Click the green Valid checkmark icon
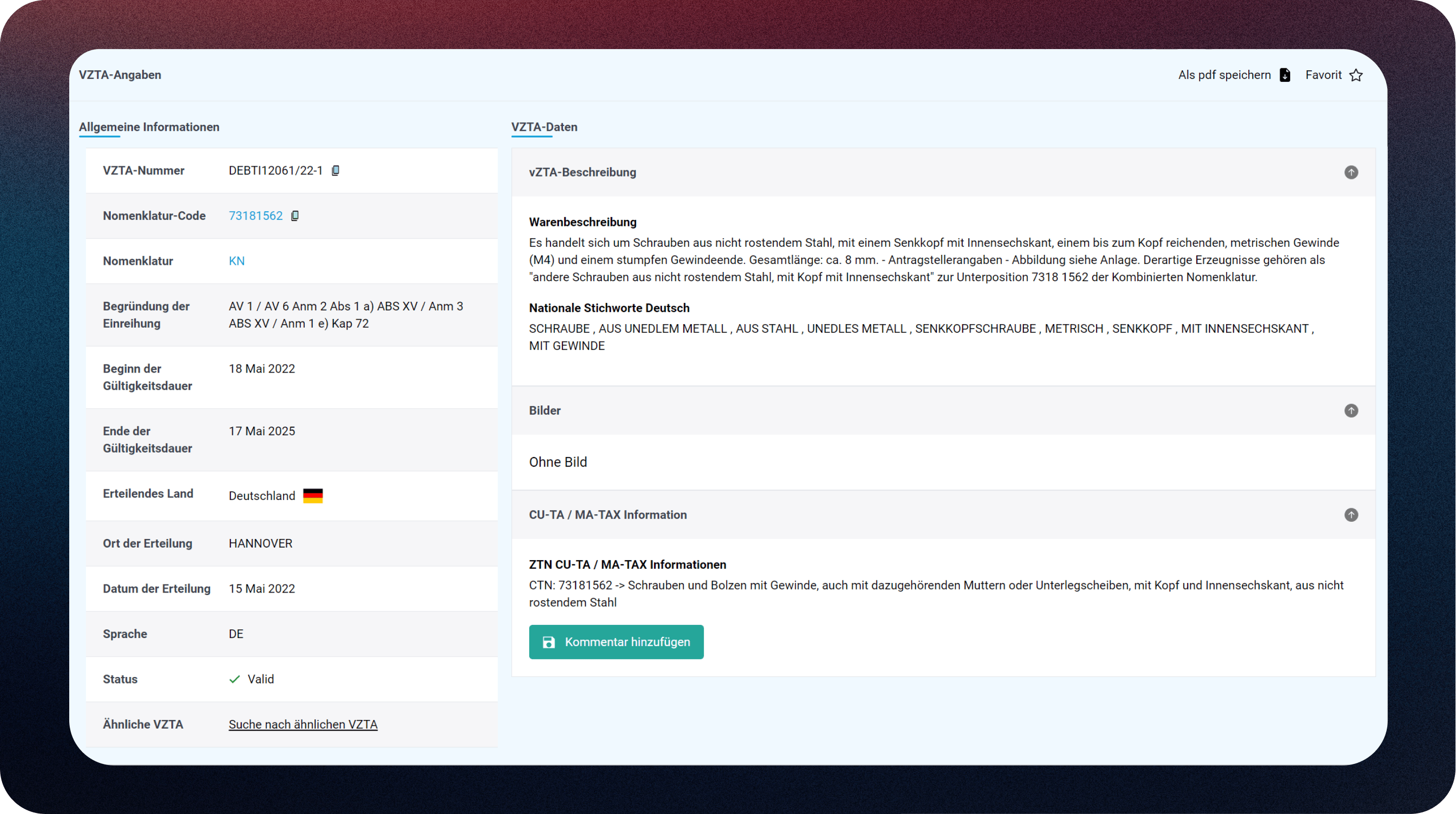The height and width of the screenshot is (814, 1456). tap(234, 679)
